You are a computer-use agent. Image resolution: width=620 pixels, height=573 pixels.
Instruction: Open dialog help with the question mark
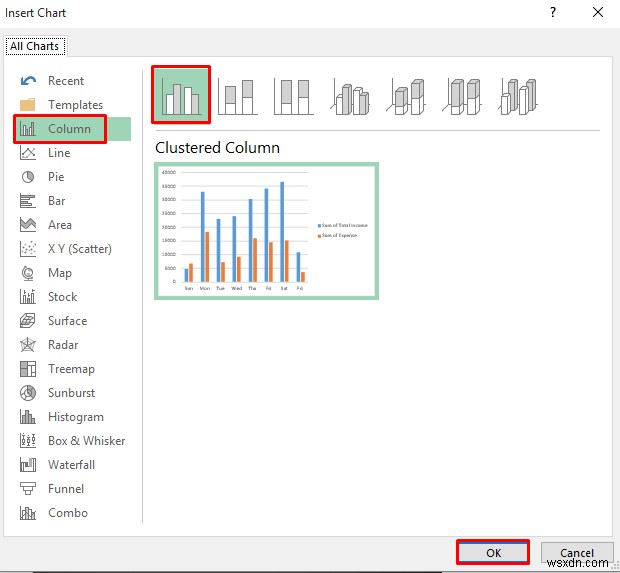point(553,13)
